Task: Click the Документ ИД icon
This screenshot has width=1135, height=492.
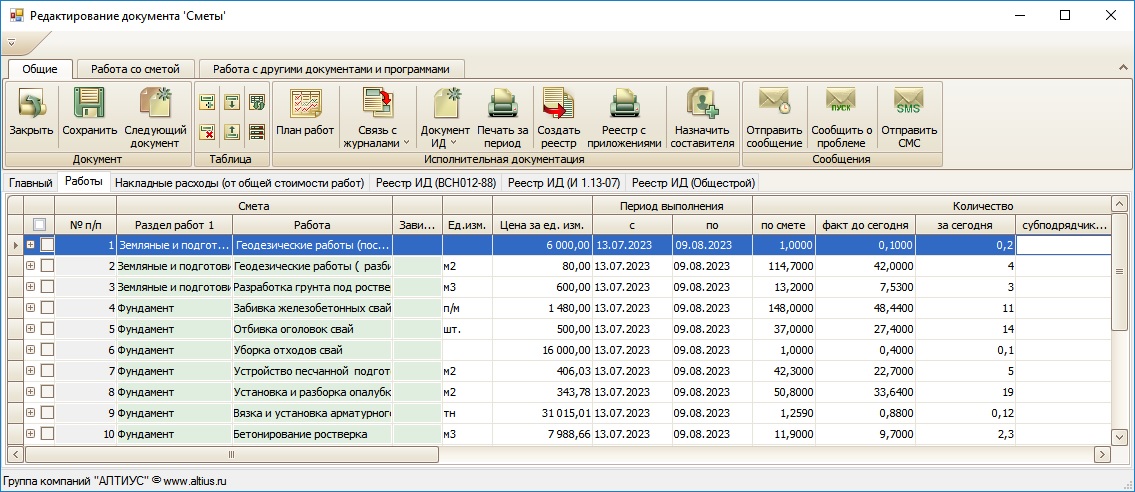Action: (x=447, y=103)
